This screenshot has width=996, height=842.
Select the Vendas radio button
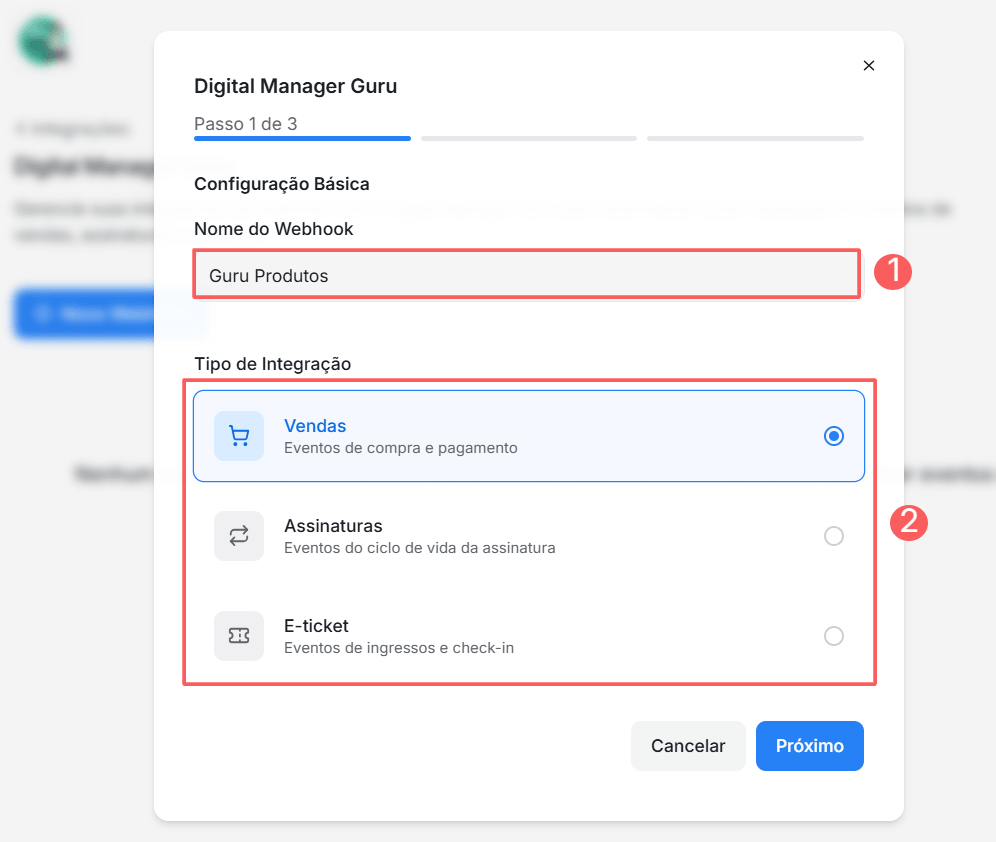[833, 436]
